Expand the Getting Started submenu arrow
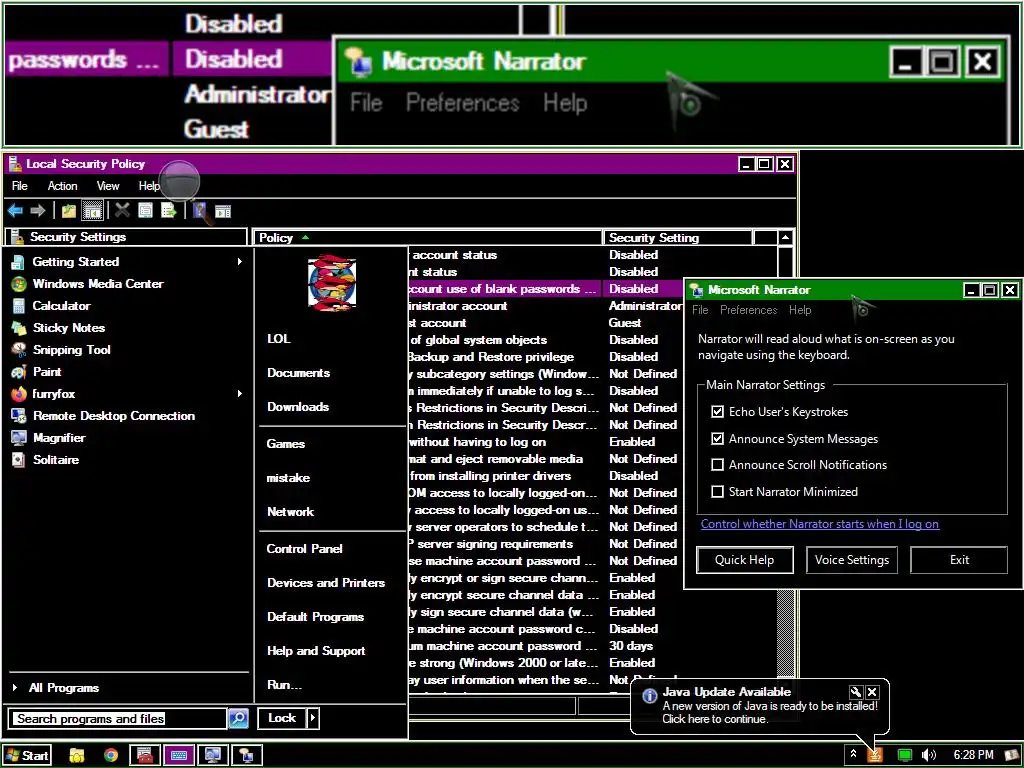1024x768 pixels. point(240,262)
